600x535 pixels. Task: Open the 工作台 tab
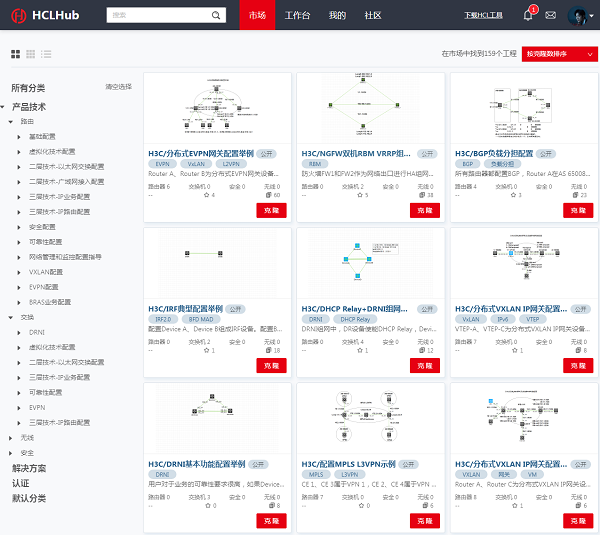pyautogui.click(x=298, y=15)
